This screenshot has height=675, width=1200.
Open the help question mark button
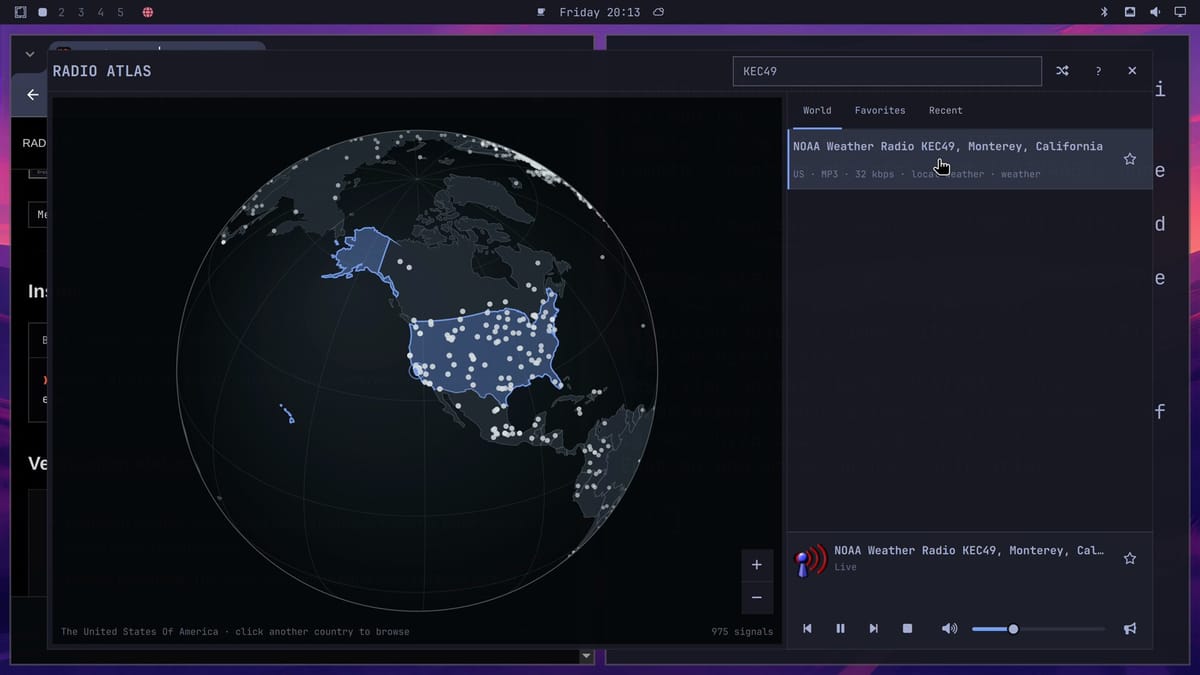pos(1098,71)
